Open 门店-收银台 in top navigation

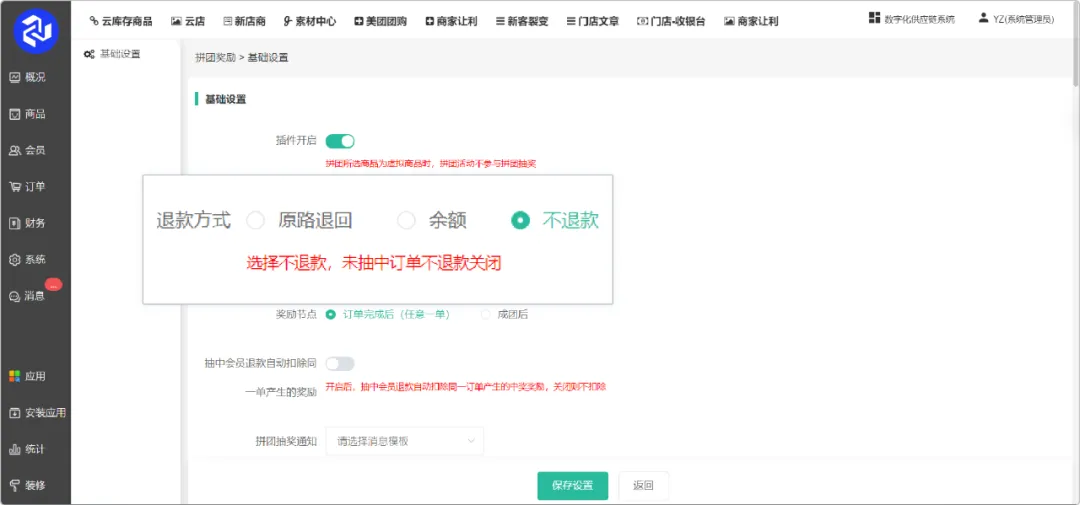pos(672,21)
